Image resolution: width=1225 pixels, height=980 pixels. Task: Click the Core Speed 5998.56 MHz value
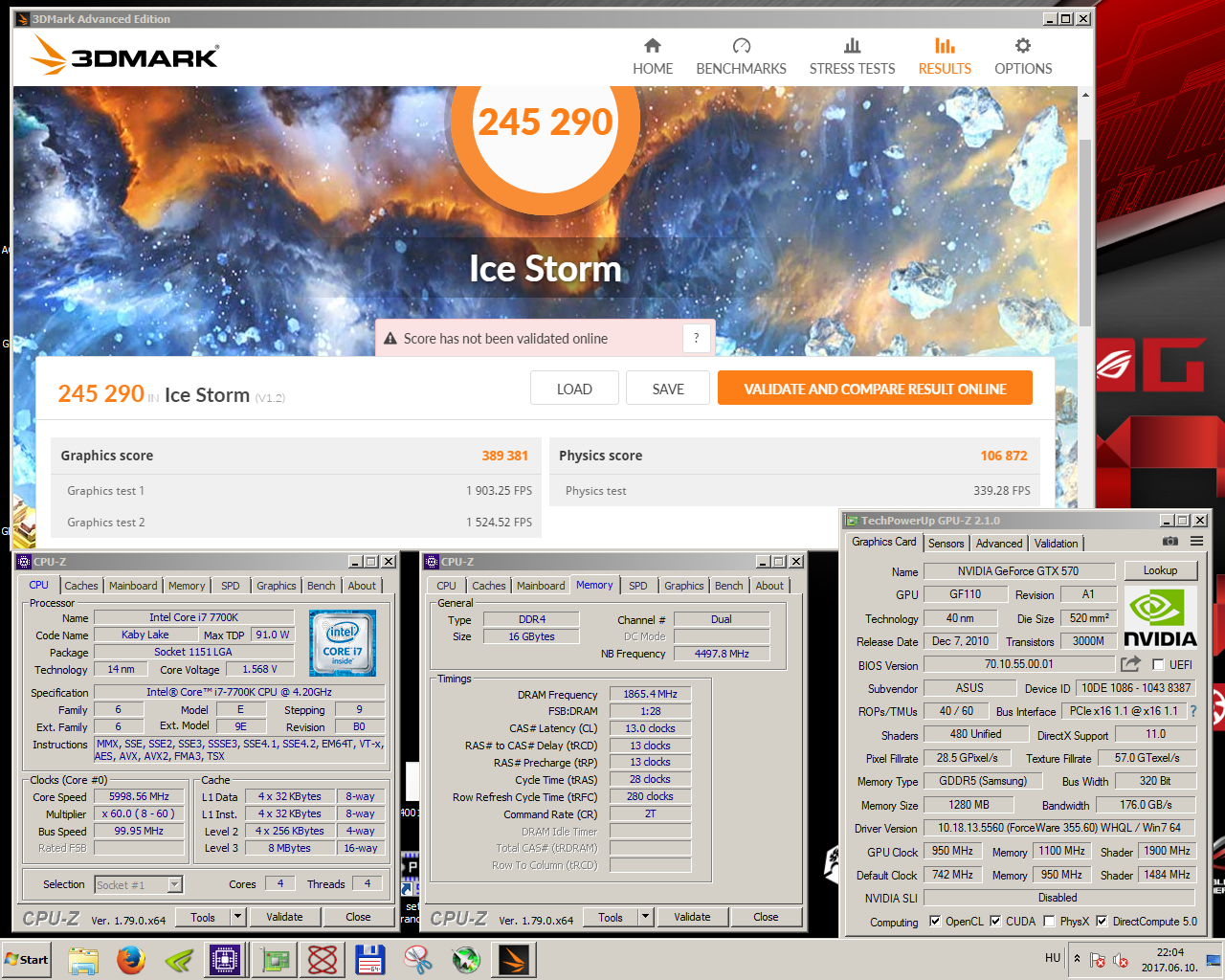pyautogui.click(x=139, y=796)
